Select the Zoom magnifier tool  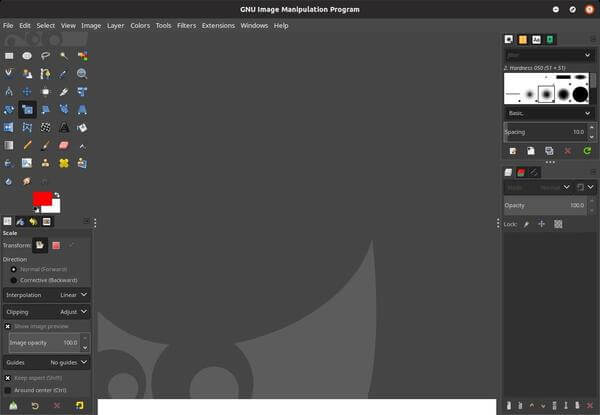pos(82,73)
